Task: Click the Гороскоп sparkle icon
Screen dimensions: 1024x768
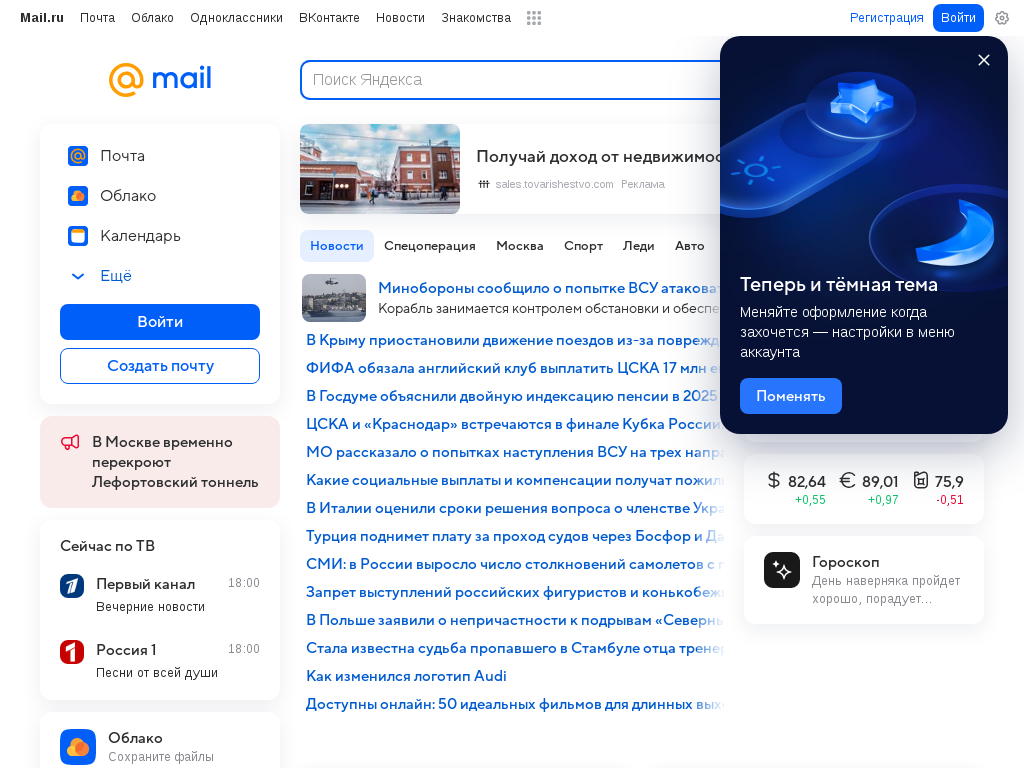Action: (x=782, y=570)
